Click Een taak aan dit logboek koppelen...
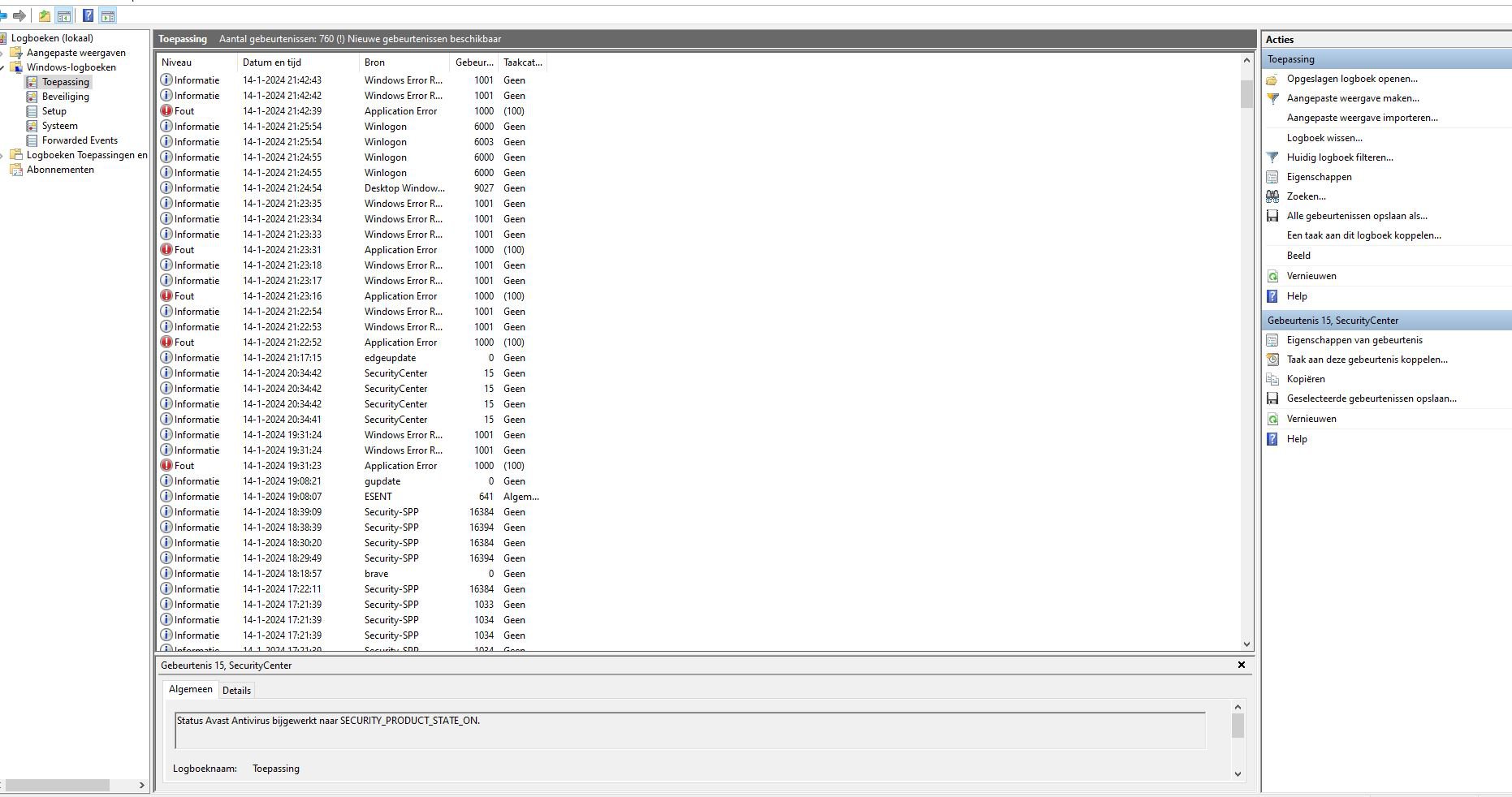The height and width of the screenshot is (797, 1512). tap(1363, 235)
